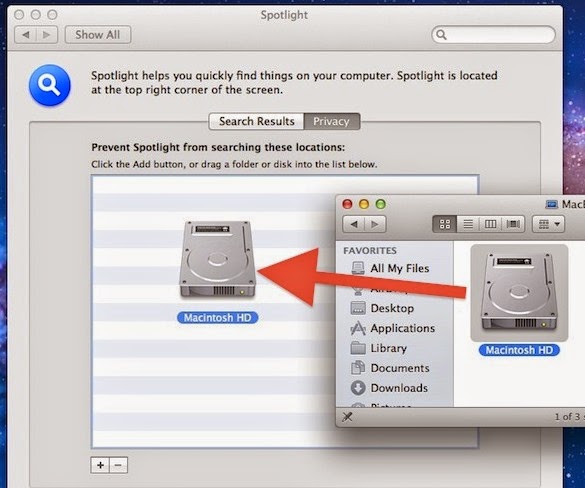This screenshot has height=488, width=585.
Task: Focus the System Preferences search field
Action: tap(493, 35)
